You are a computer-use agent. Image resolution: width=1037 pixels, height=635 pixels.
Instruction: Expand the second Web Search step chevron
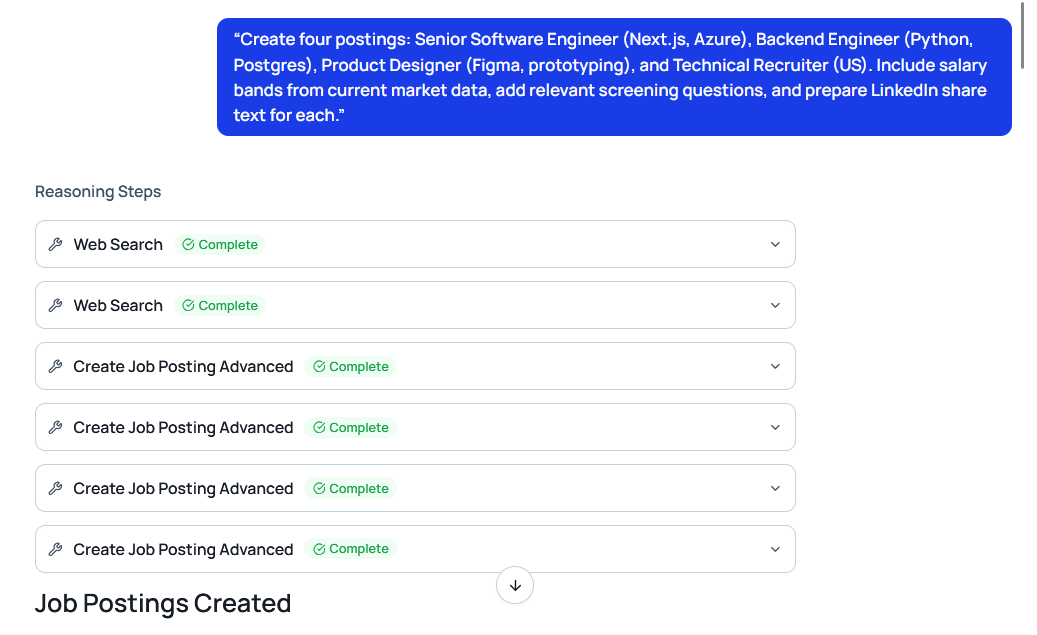(x=775, y=306)
